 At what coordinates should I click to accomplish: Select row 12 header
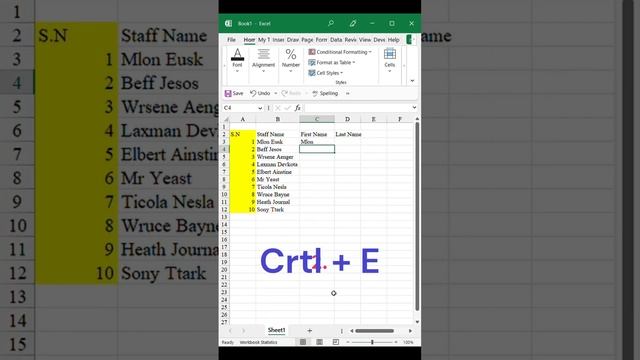[x=224, y=209]
